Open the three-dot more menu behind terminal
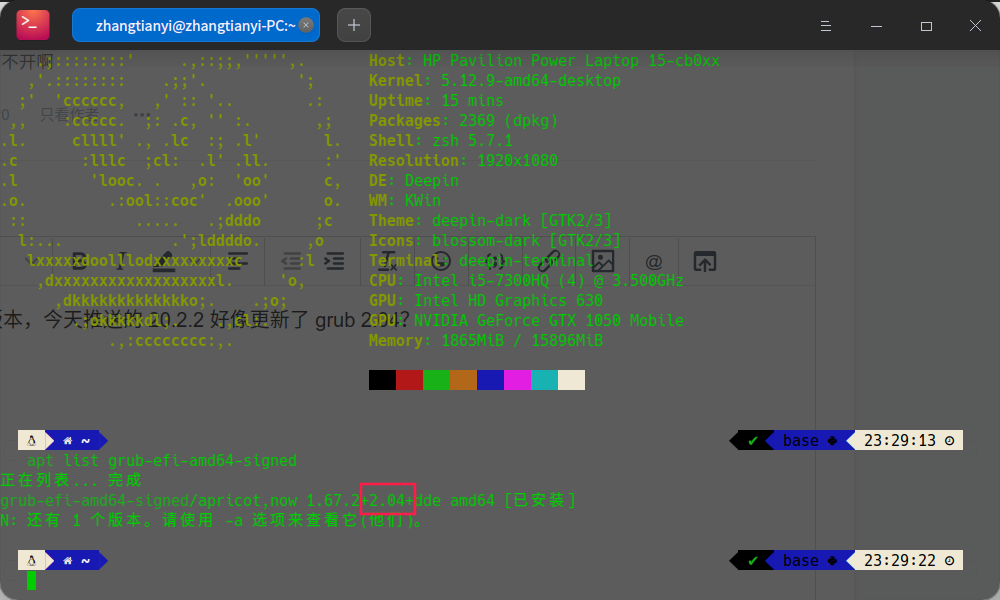1000x600 pixels. tap(142, 114)
